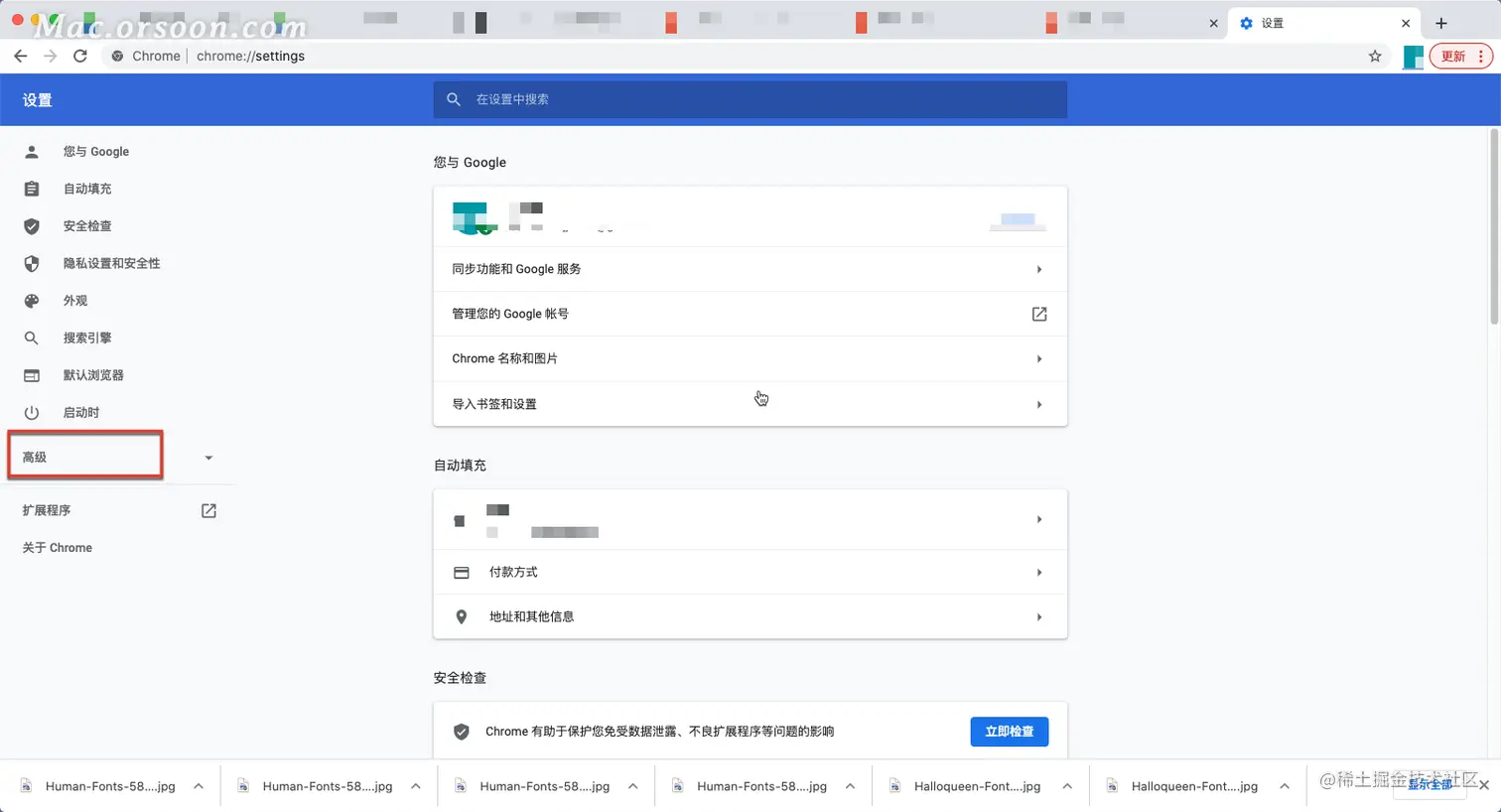Open 关于 Chrome page
Screen dimensions: 1501x812
58,548
